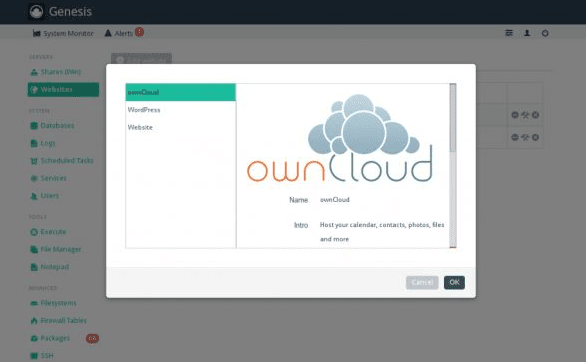586x362 pixels.
Task: Click the ownCloud logo image
Action: click(340, 138)
